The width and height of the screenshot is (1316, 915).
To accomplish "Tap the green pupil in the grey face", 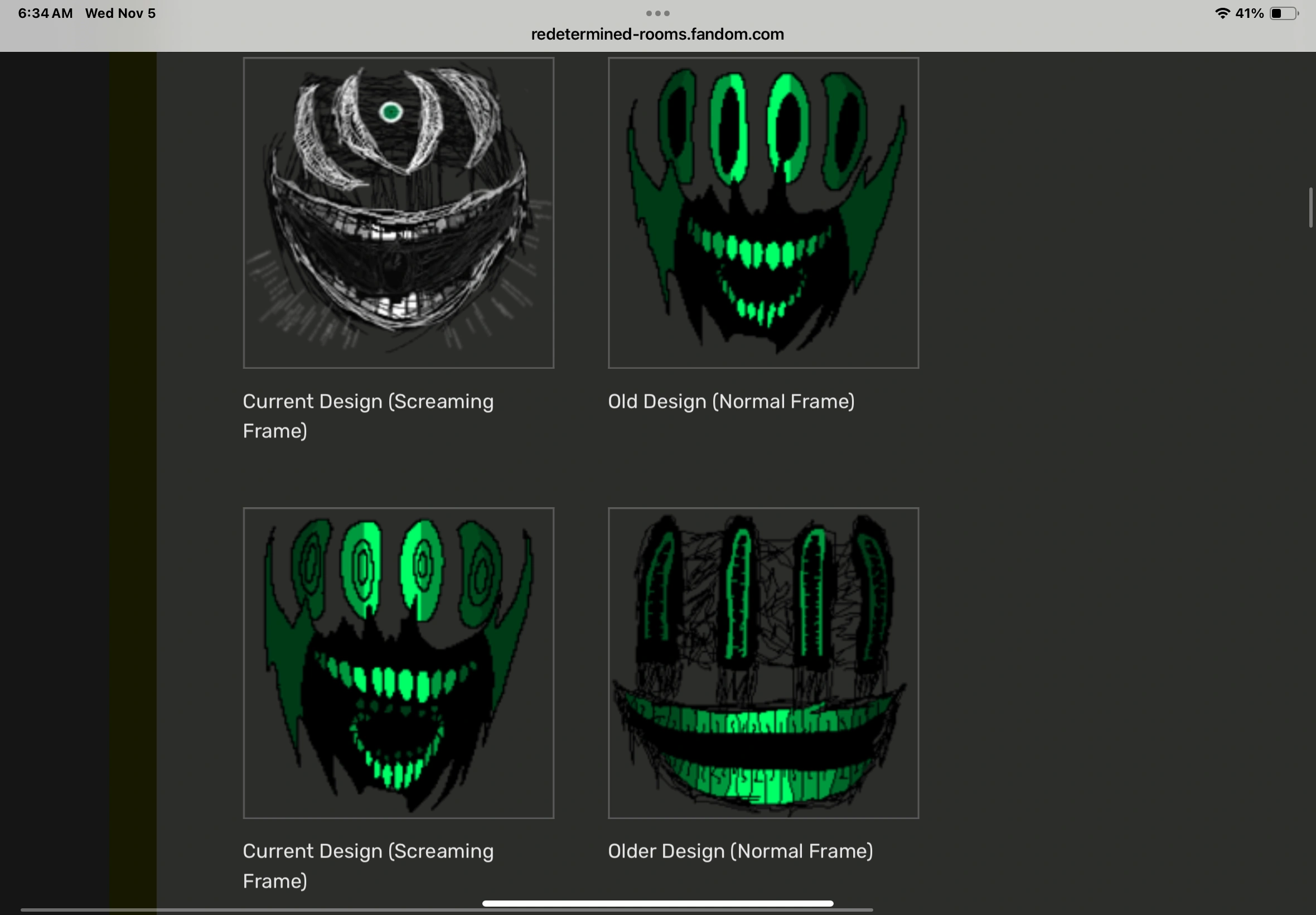I will click(x=391, y=112).
